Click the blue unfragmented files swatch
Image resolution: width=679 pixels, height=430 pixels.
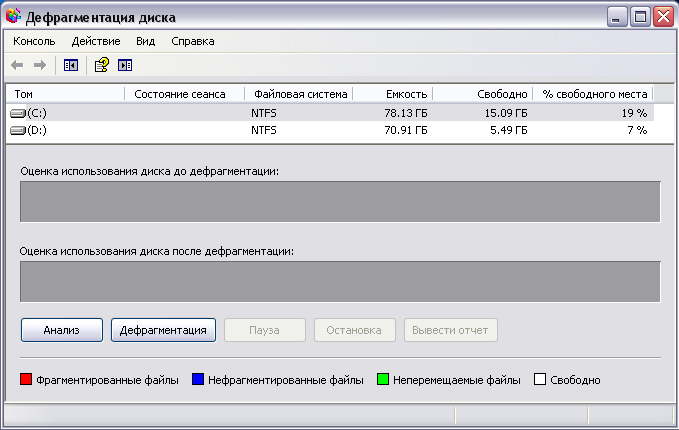point(198,380)
